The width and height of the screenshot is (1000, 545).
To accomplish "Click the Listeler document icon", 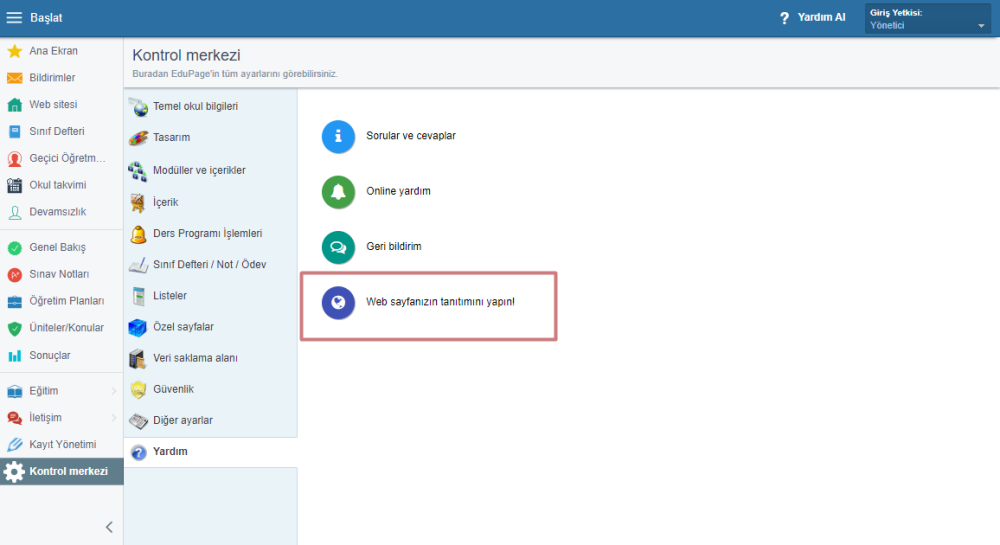I will [x=138, y=296].
